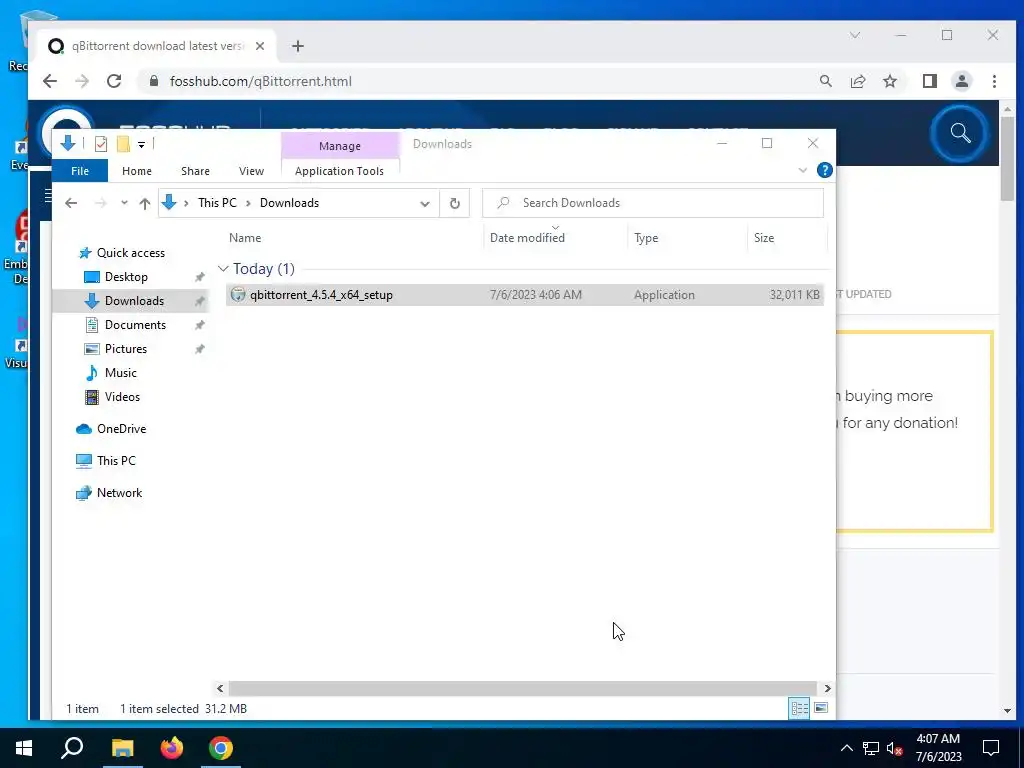Image resolution: width=1024 pixels, height=768 pixels.
Task: Share this page icon in Chrome
Action: [857, 81]
